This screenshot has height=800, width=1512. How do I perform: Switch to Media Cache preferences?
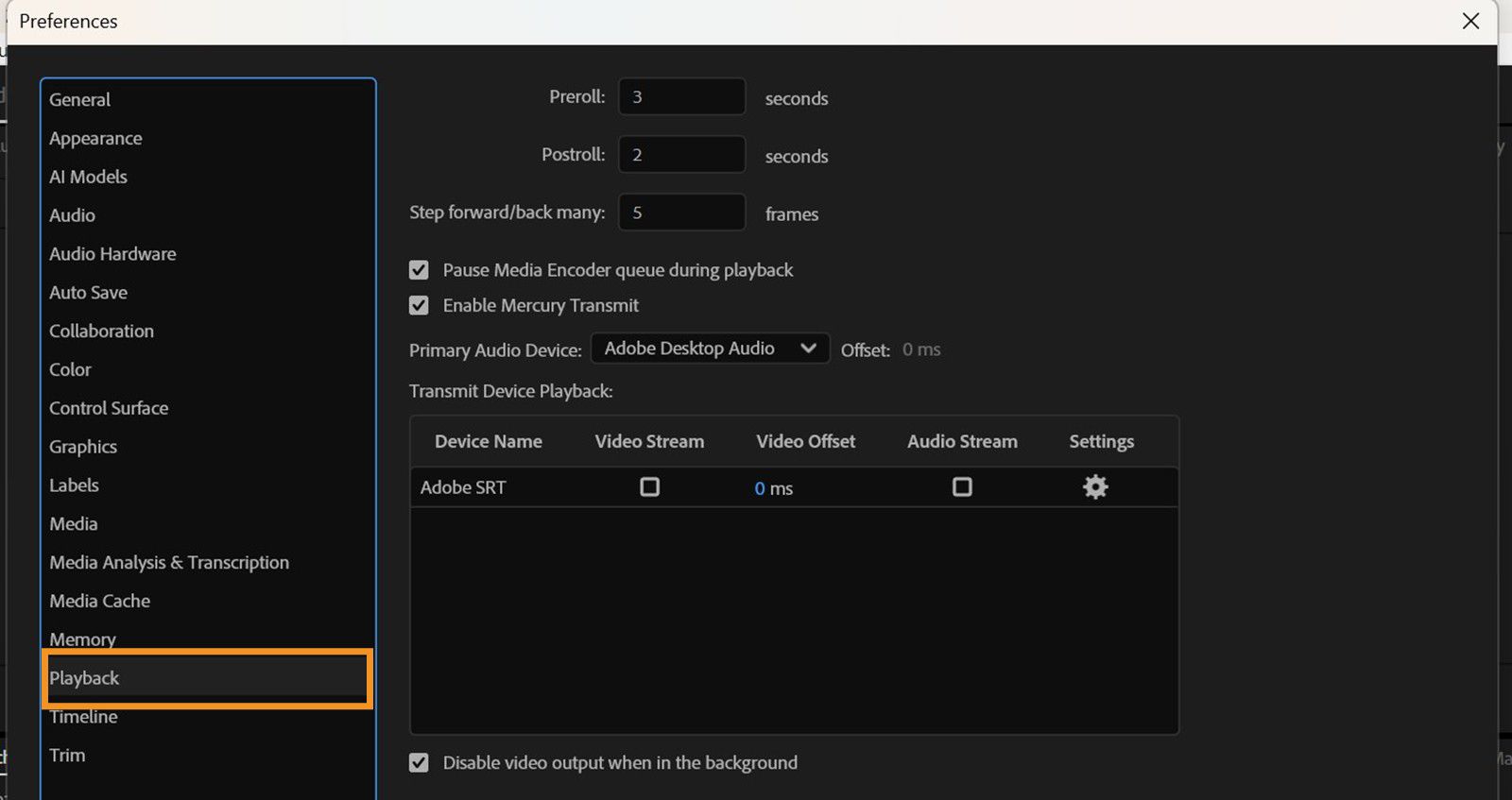click(x=99, y=602)
